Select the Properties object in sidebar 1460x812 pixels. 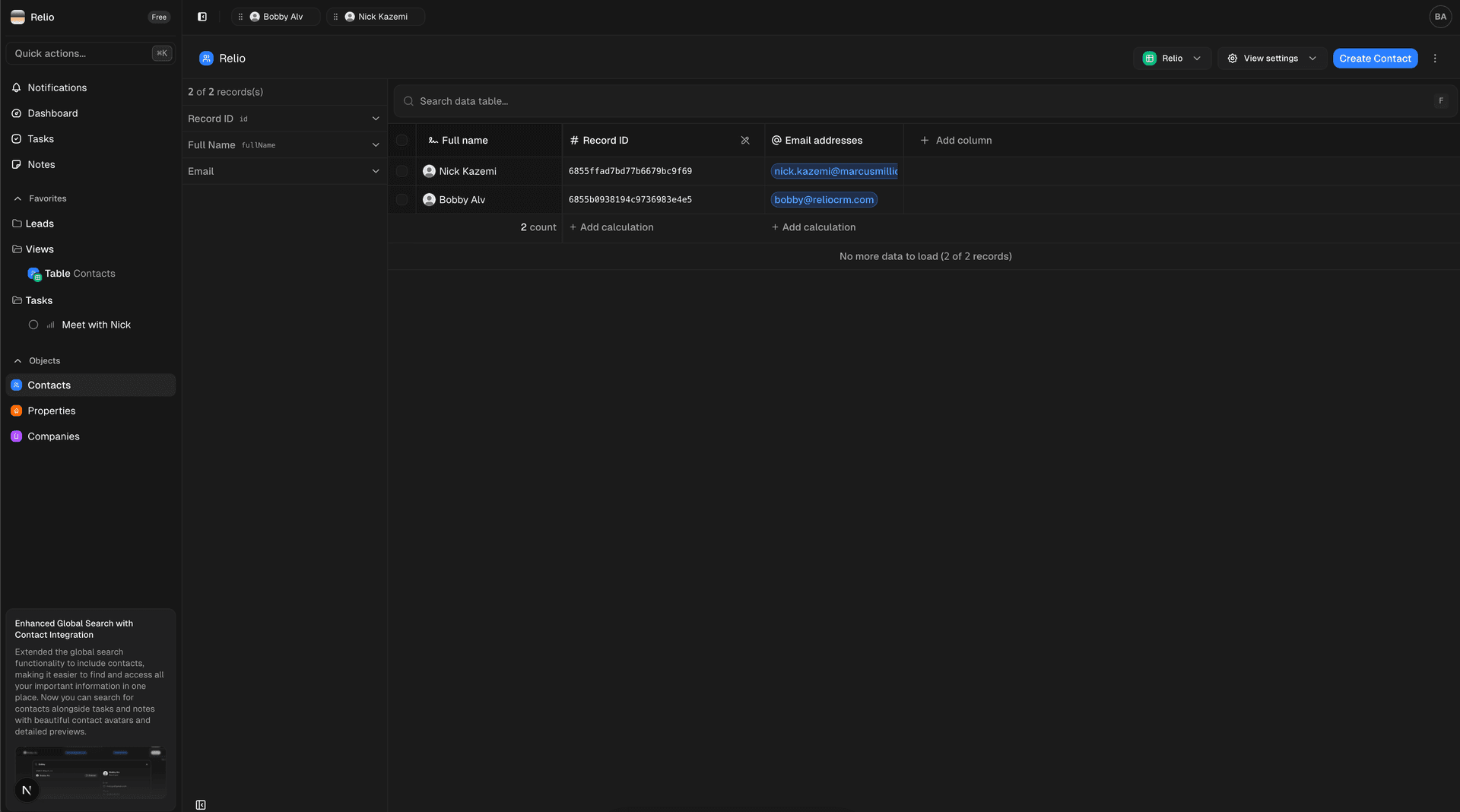pyautogui.click(x=51, y=411)
